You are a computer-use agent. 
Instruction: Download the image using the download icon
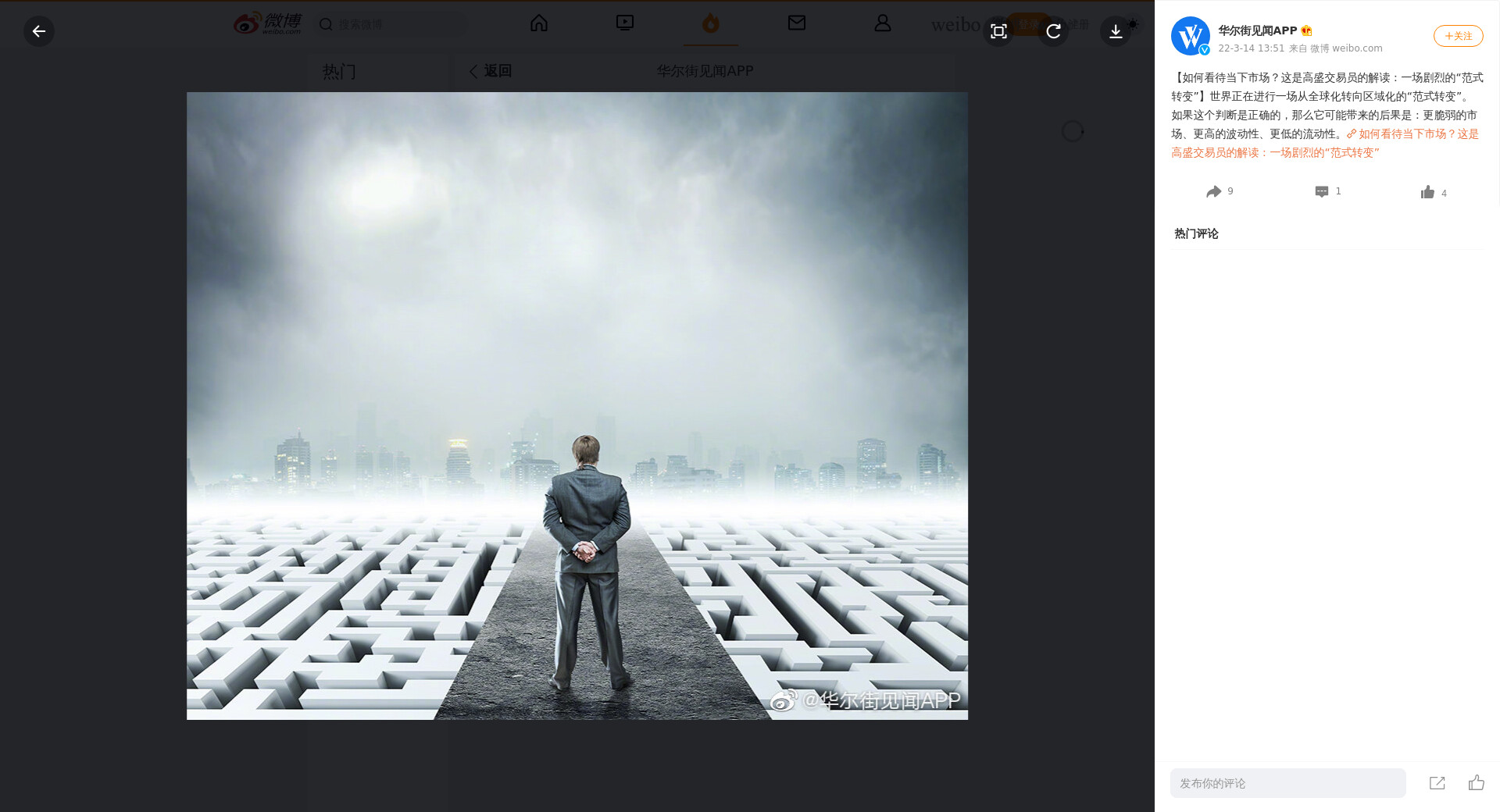[1116, 31]
